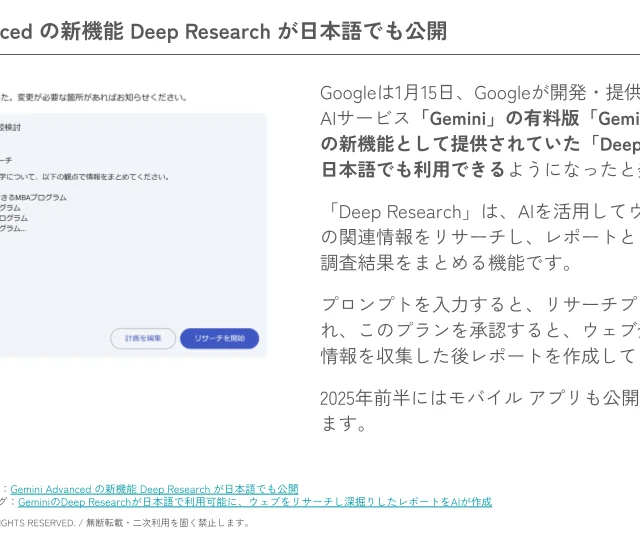Click the paragraph starting 「Deep Research」は
Viewport: 640px width, 540px height.
coord(480,237)
